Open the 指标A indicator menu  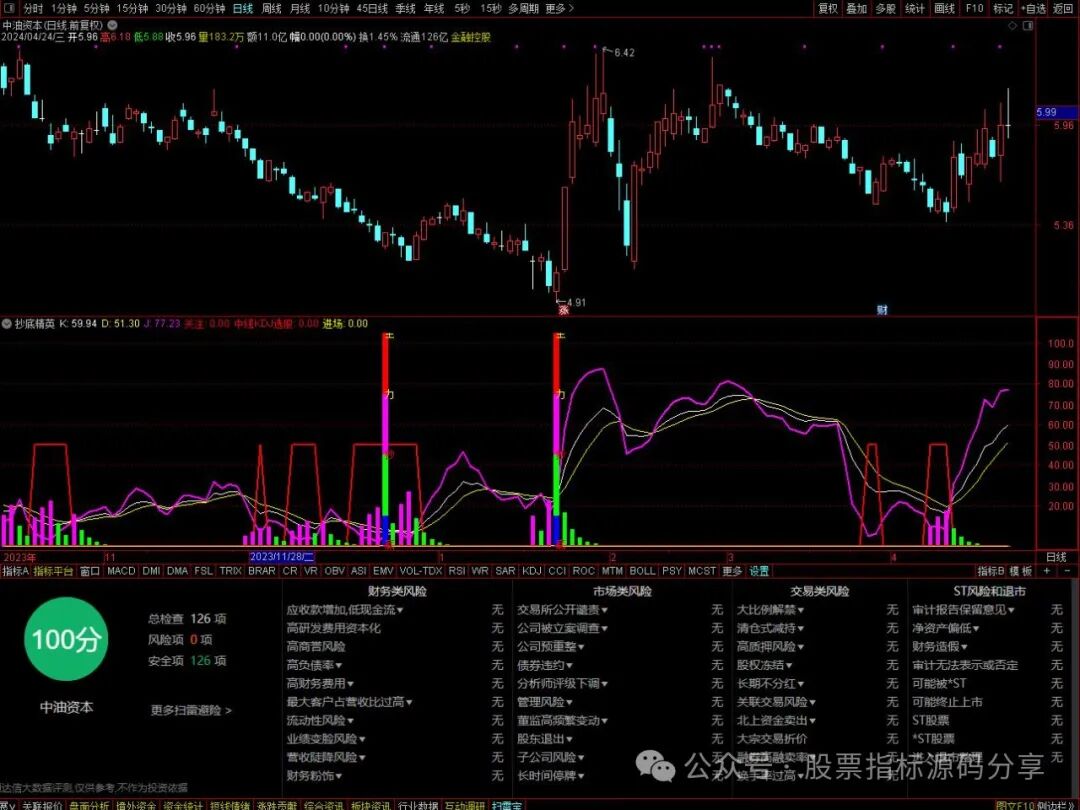pos(15,571)
